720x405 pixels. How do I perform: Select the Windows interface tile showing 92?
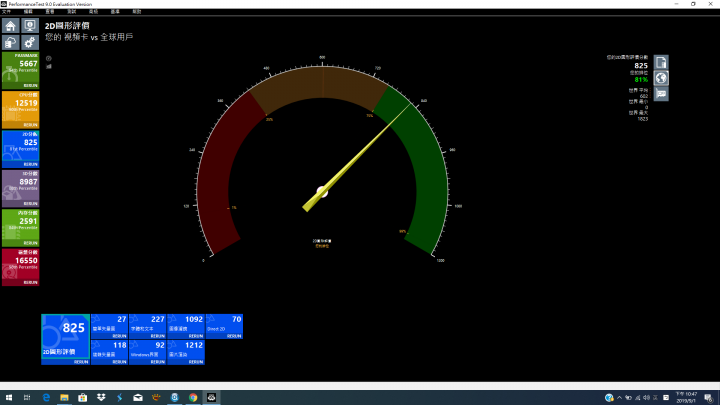(x=147, y=352)
